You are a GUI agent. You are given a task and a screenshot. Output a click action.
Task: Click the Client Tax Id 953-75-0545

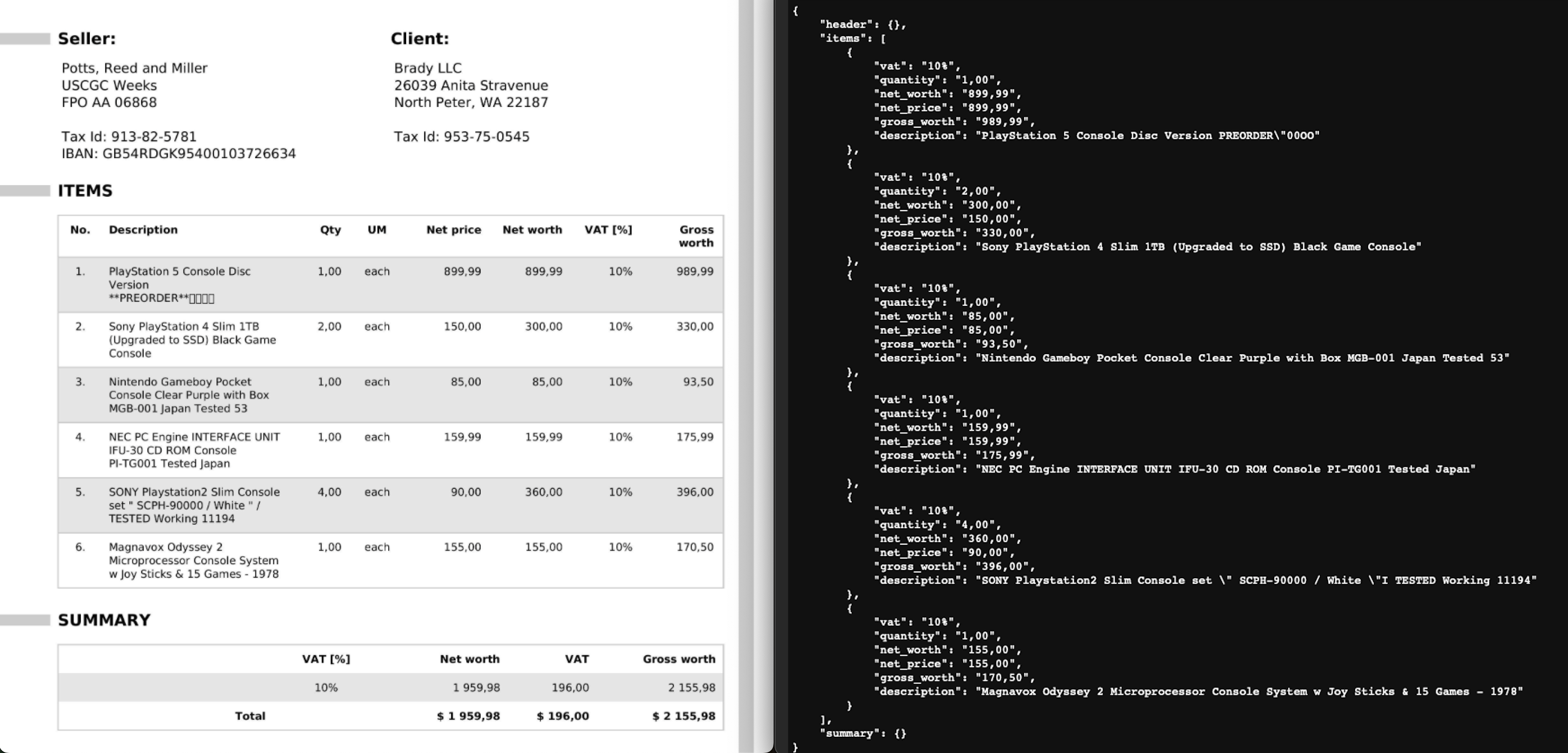click(x=462, y=137)
